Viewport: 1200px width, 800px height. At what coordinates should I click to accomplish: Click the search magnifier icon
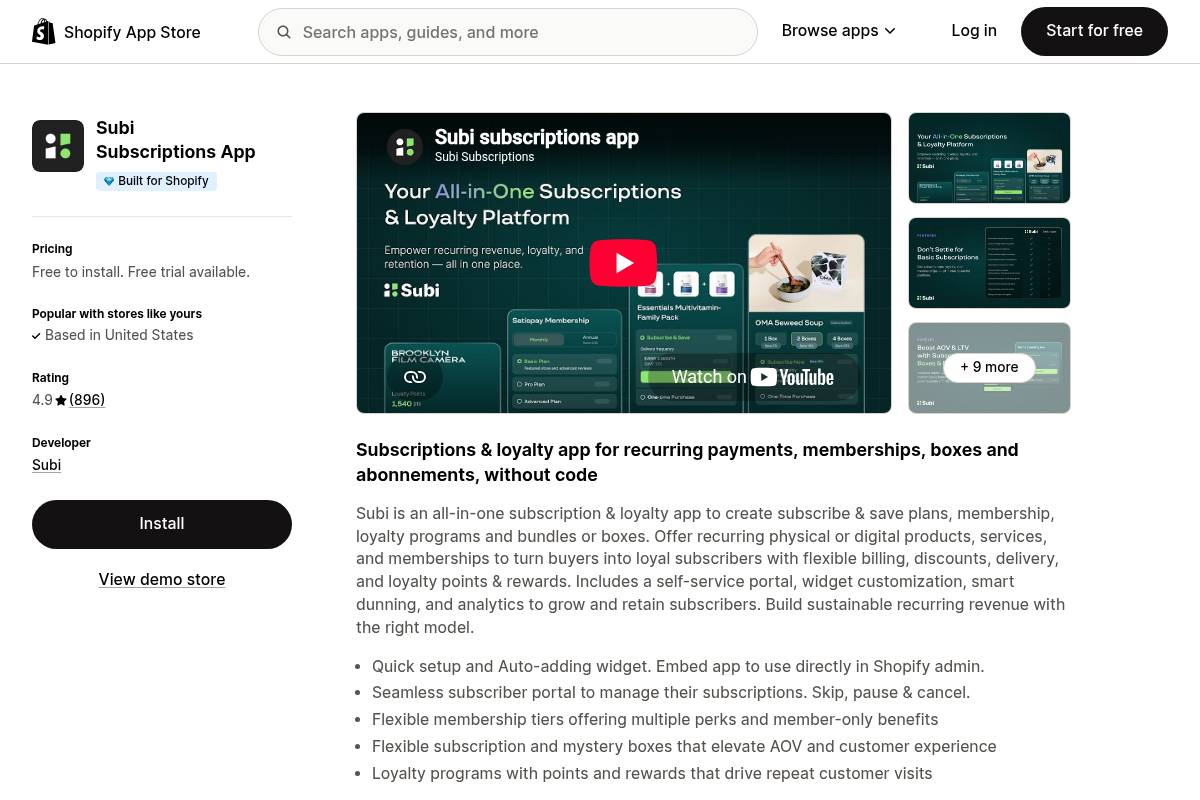[x=284, y=32]
